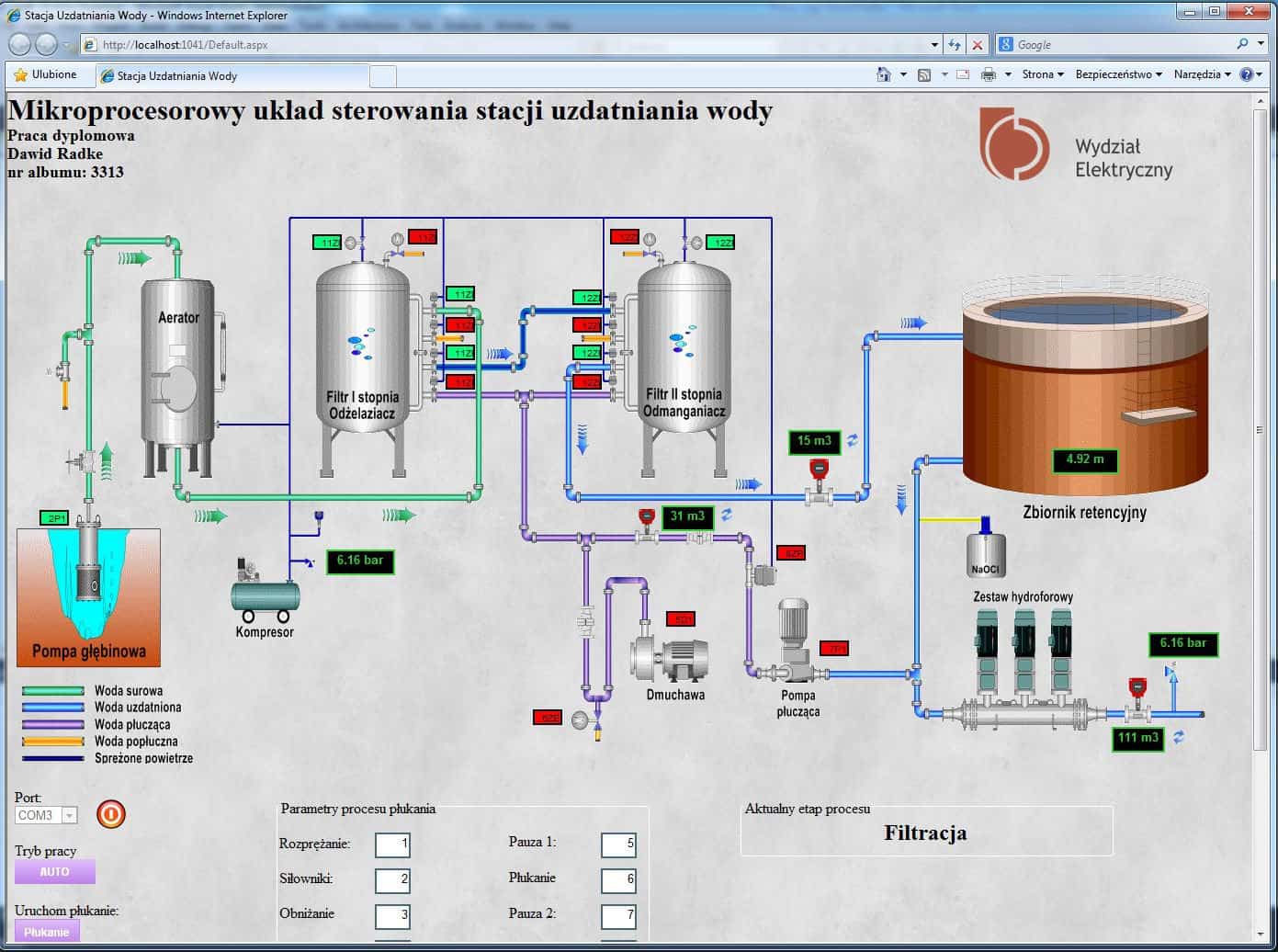The width and height of the screenshot is (1278, 952).
Task: Click the Płukanie parameter value field
Action: point(618,879)
